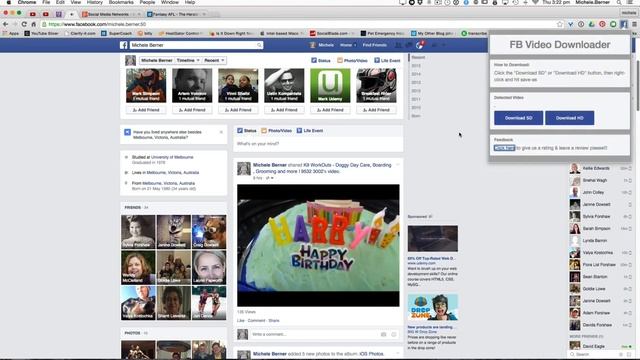This screenshot has height=360, width=640.
Task: Open the Bookmarks menu
Action: [x=121, y=2]
